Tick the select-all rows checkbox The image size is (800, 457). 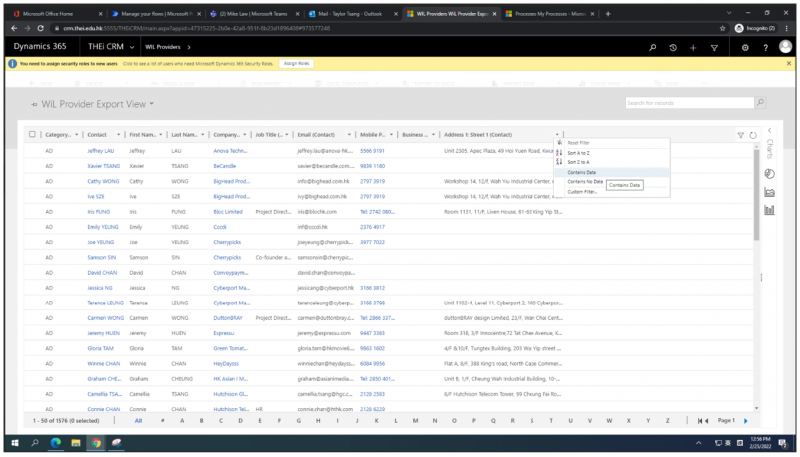[x=32, y=134]
